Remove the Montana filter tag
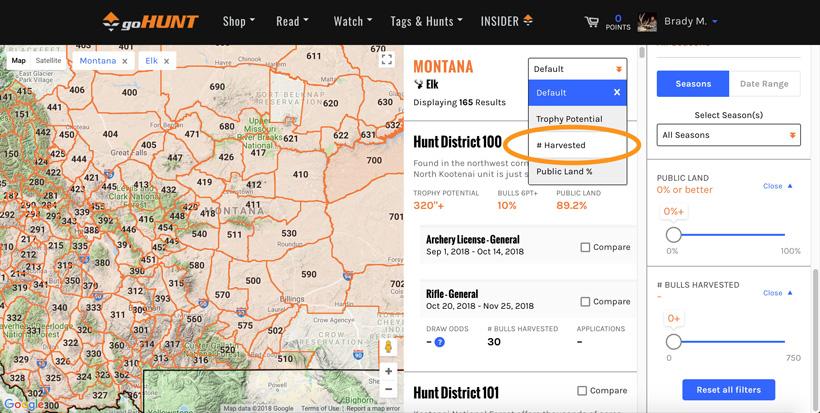Viewport: 820px width, 413px height. (x=124, y=61)
